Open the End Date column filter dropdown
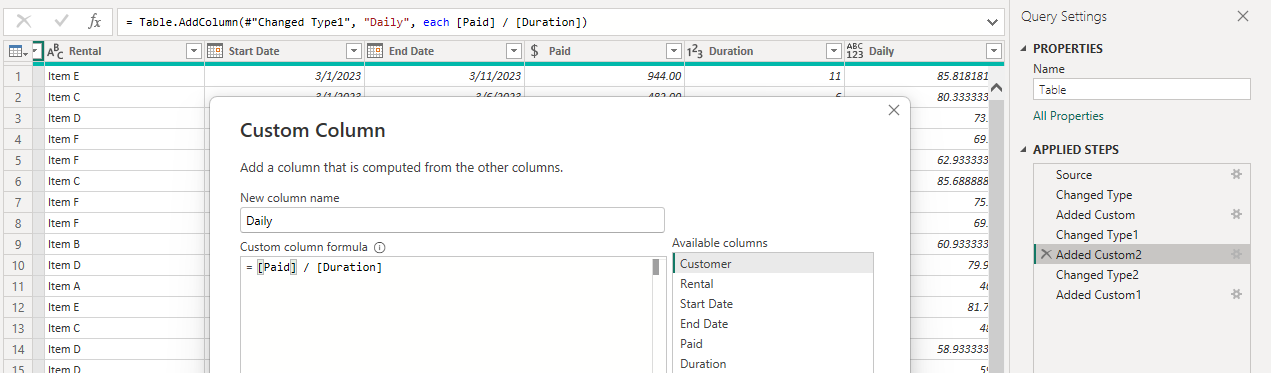1271x373 pixels. [x=514, y=51]
